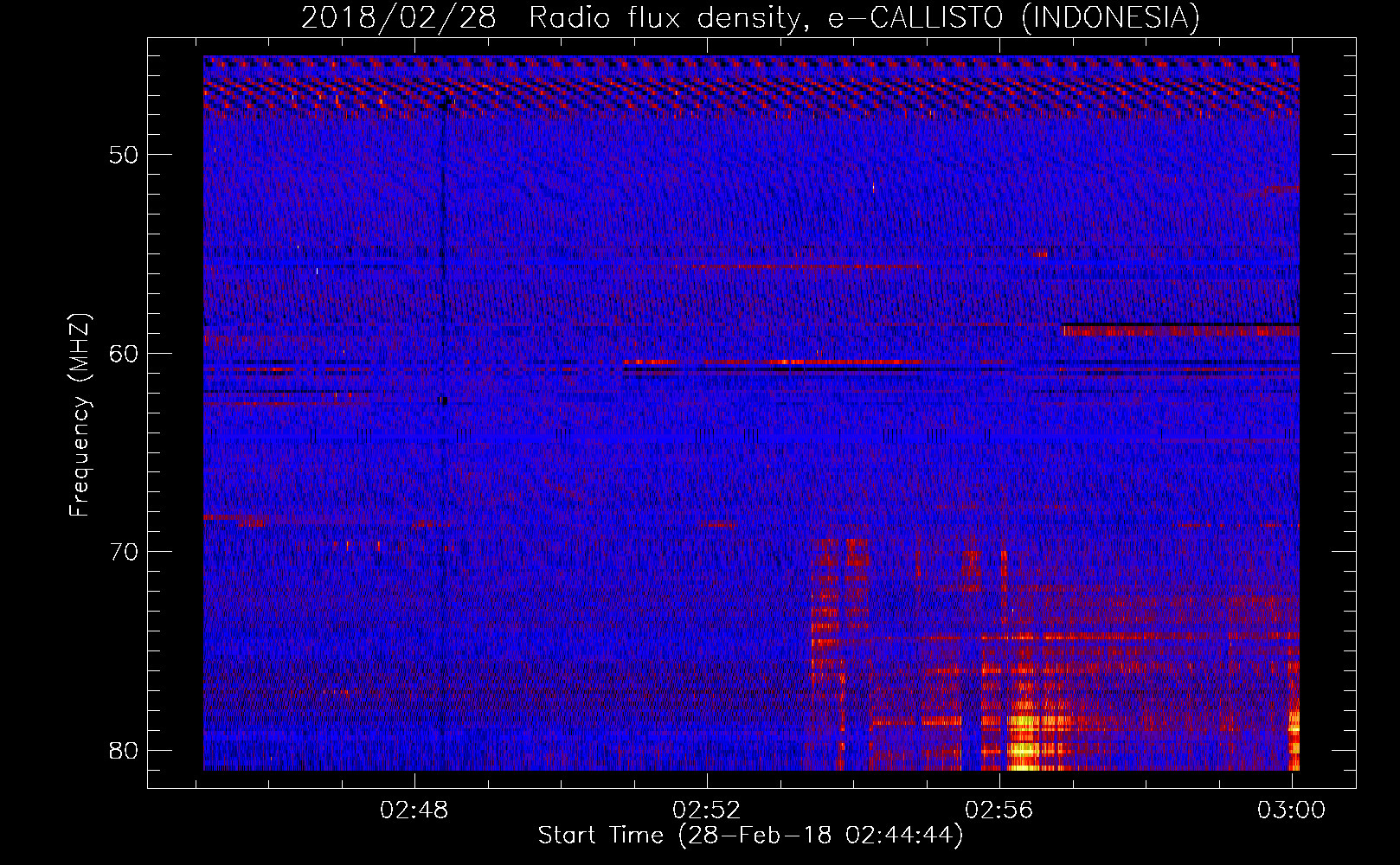Click the plot title 'Radio flux density, e-CALLISTO (INDONESIA)'
Screen dimensions: 1400x865
864,17
